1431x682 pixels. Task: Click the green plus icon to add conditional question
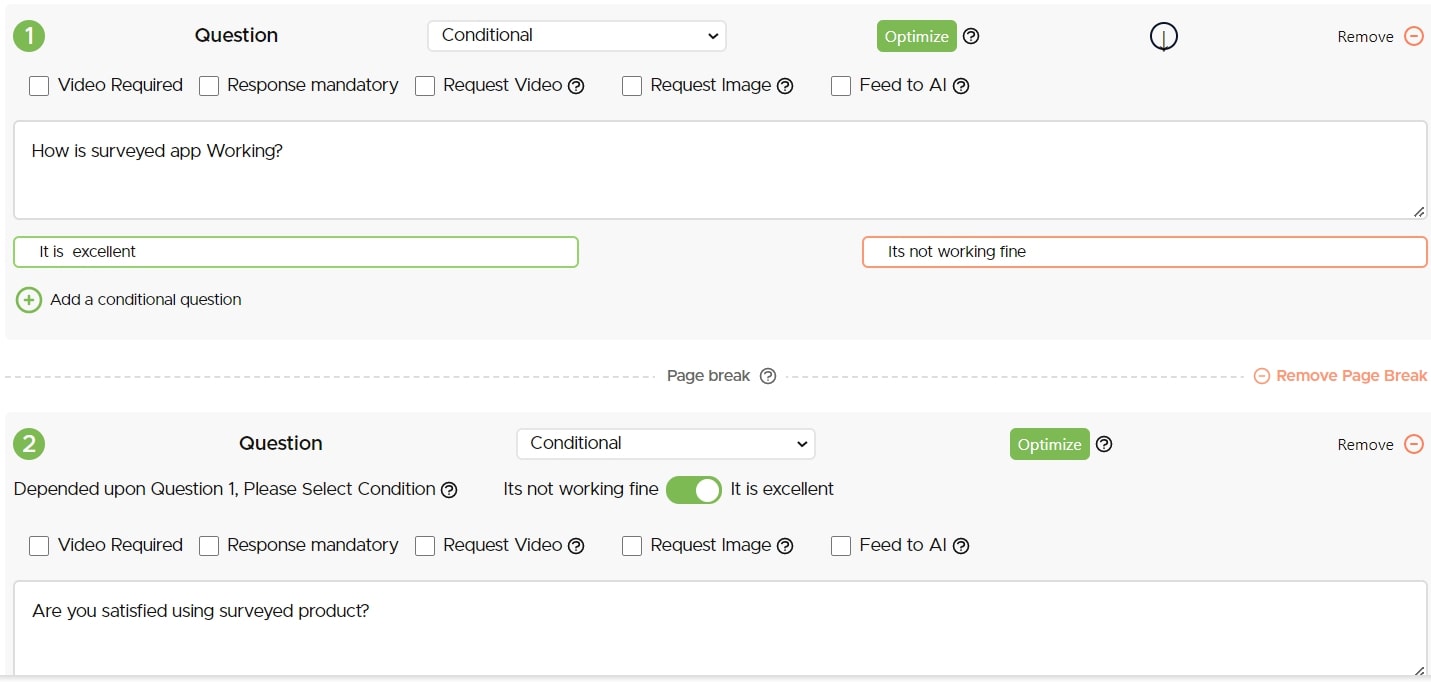point(29,300)
